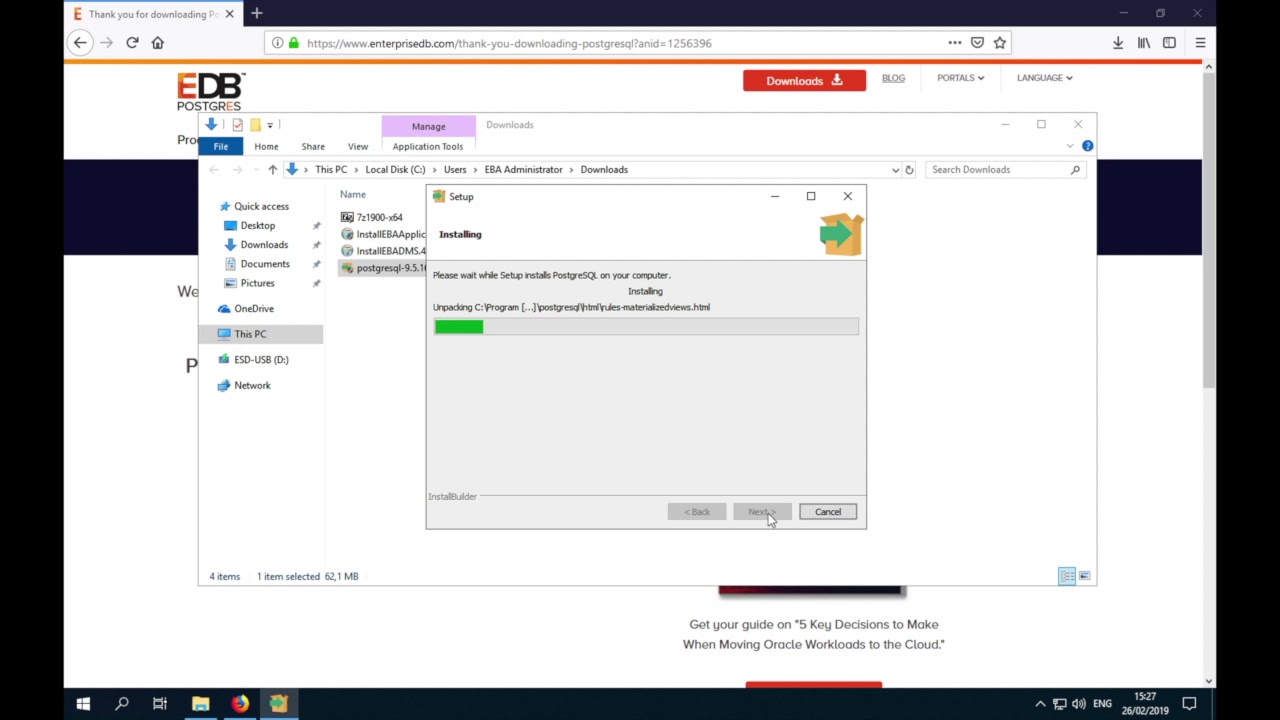This screenshot has height=720, width=1280.
Task: Toggle Firefox sidebar icon
Action: click(x=1169, y=43)
